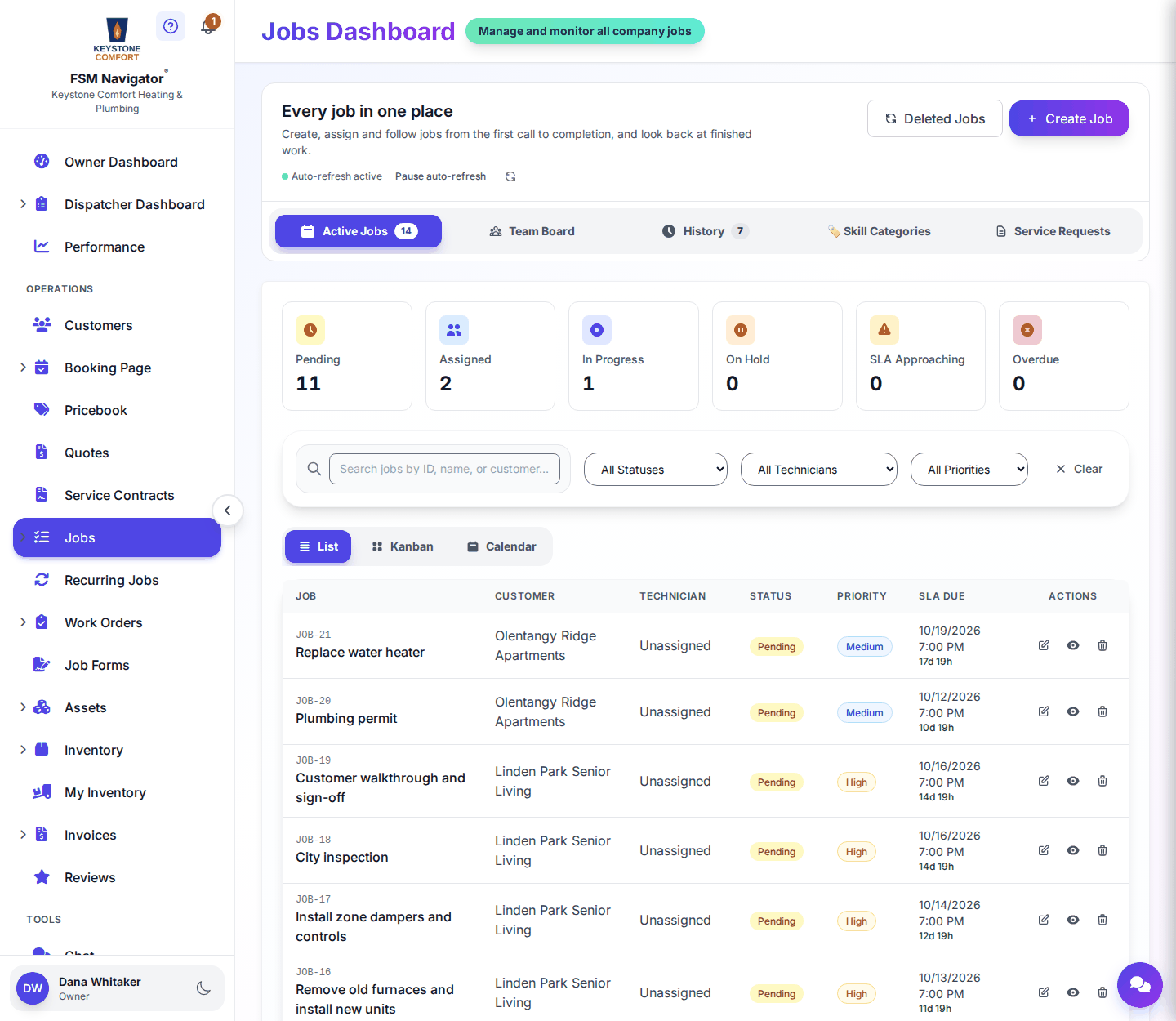This screenshot has height=1021, width=1176.
Task: Edit job JOB-16 pencil icon
Action: [x=1044, y=992]
